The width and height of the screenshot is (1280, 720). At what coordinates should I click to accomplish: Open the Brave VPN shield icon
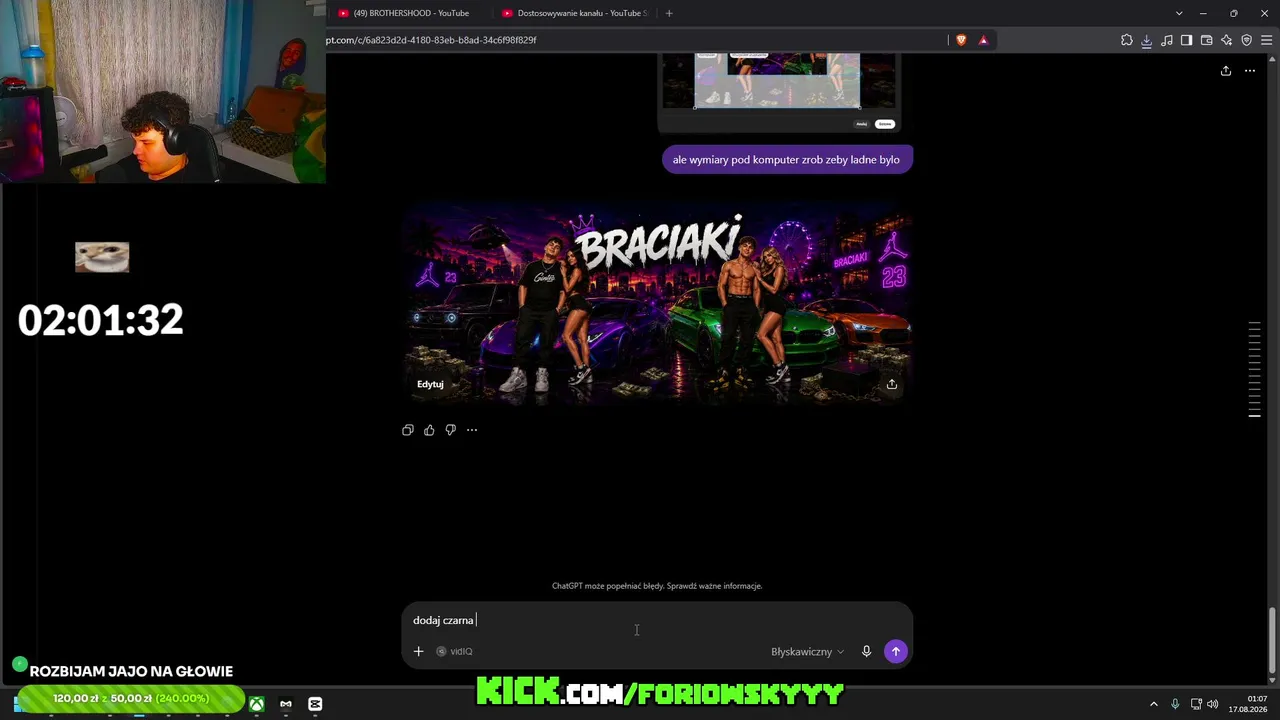coord(1246,40)
